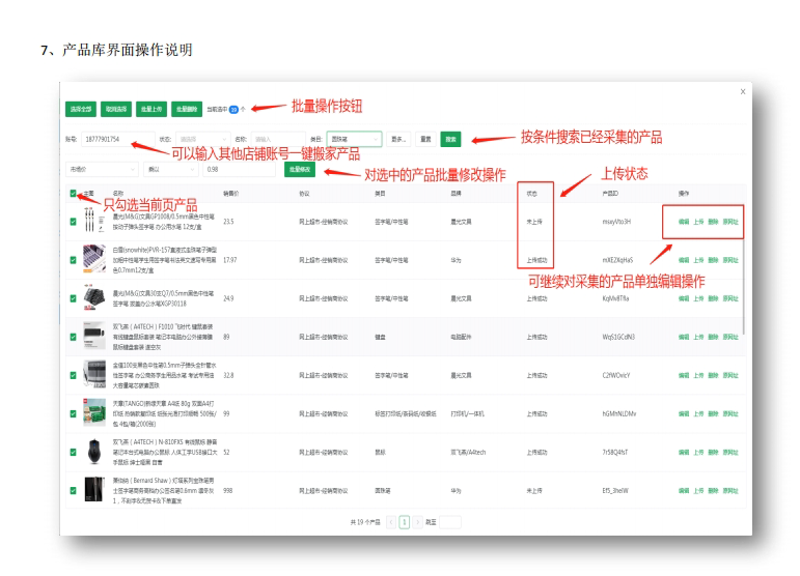The width and height of the screenshot is (800, 576).
Task: Click the 账号 account input field
Action: [x=118, y=139]
